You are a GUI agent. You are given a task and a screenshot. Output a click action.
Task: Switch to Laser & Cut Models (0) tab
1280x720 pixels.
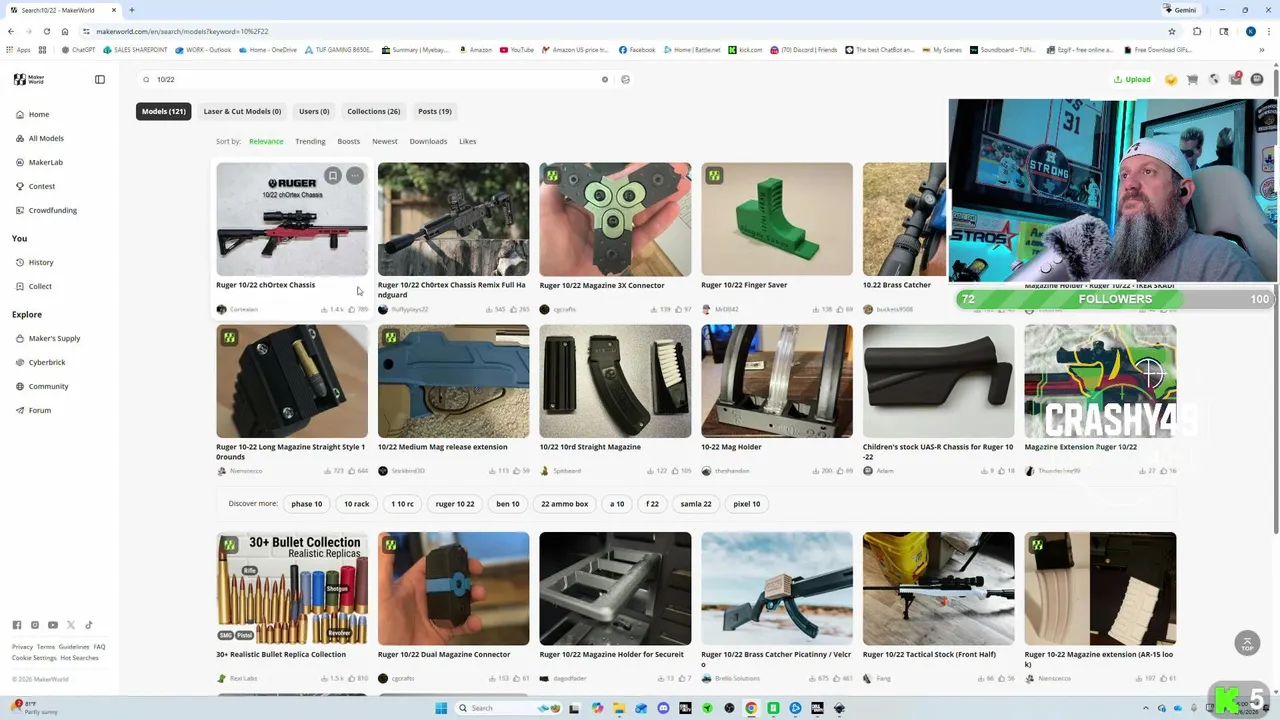point(242,111)
